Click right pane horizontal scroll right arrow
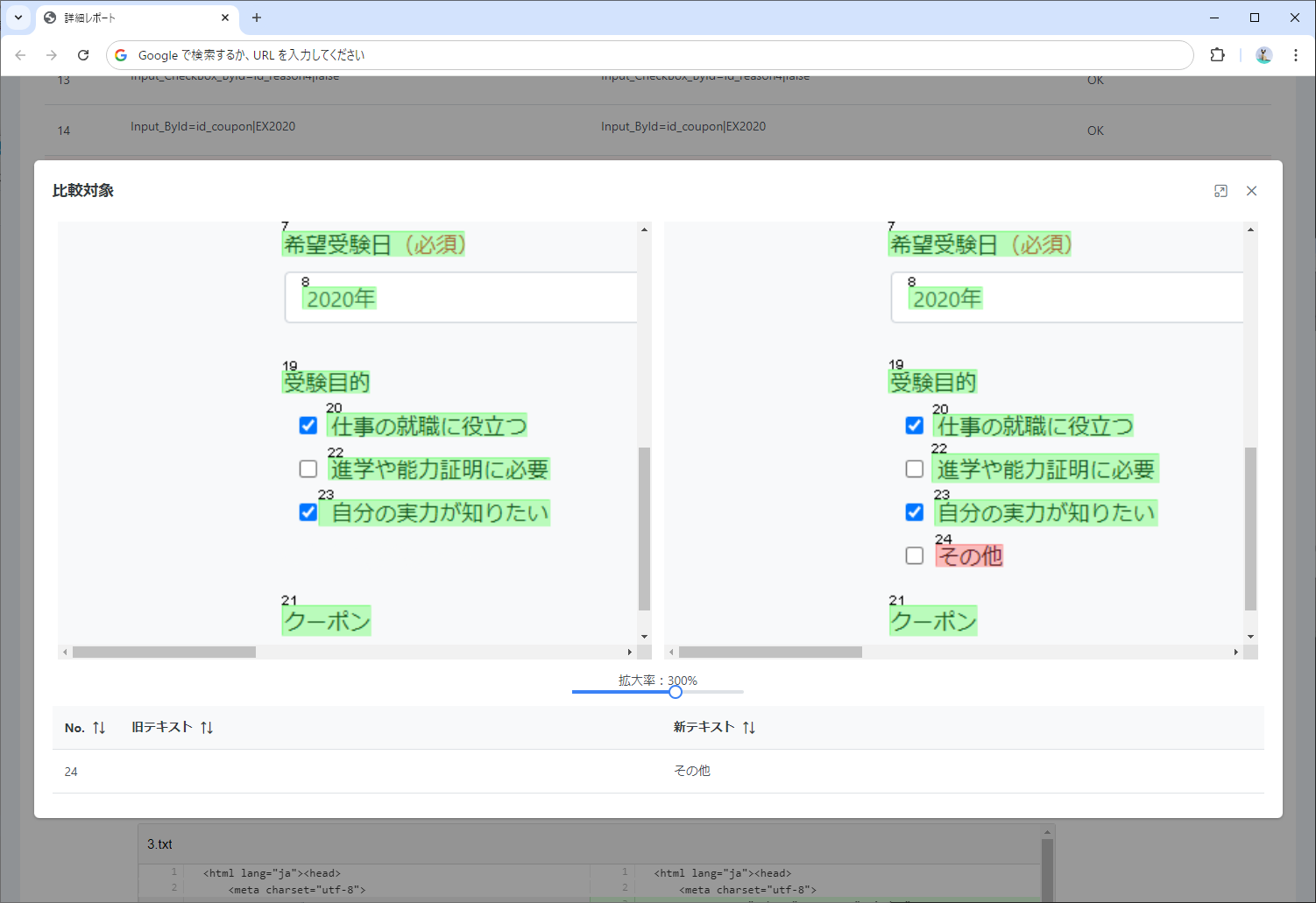This screenshot has width=1316, height=903. pos(1236,653)
